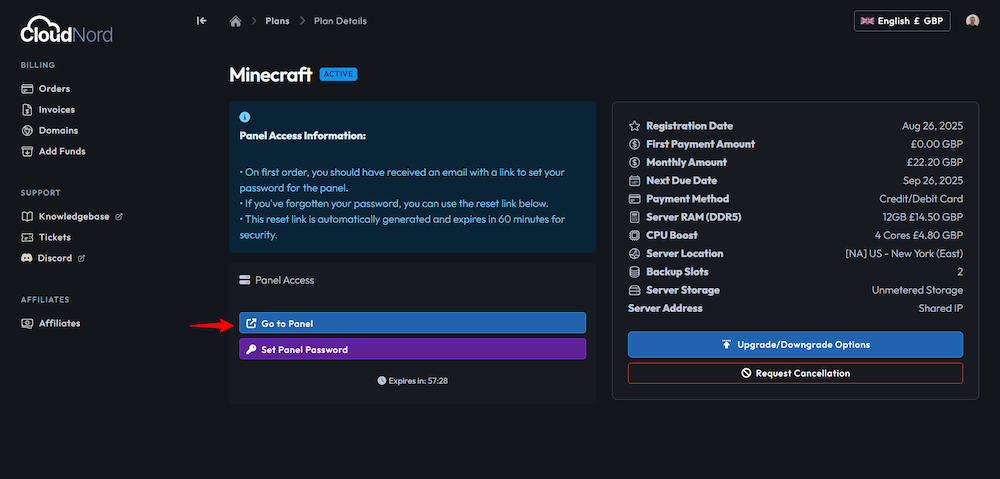
Task: Click the Next Due Date calendar icon
Action: [634, 181]
